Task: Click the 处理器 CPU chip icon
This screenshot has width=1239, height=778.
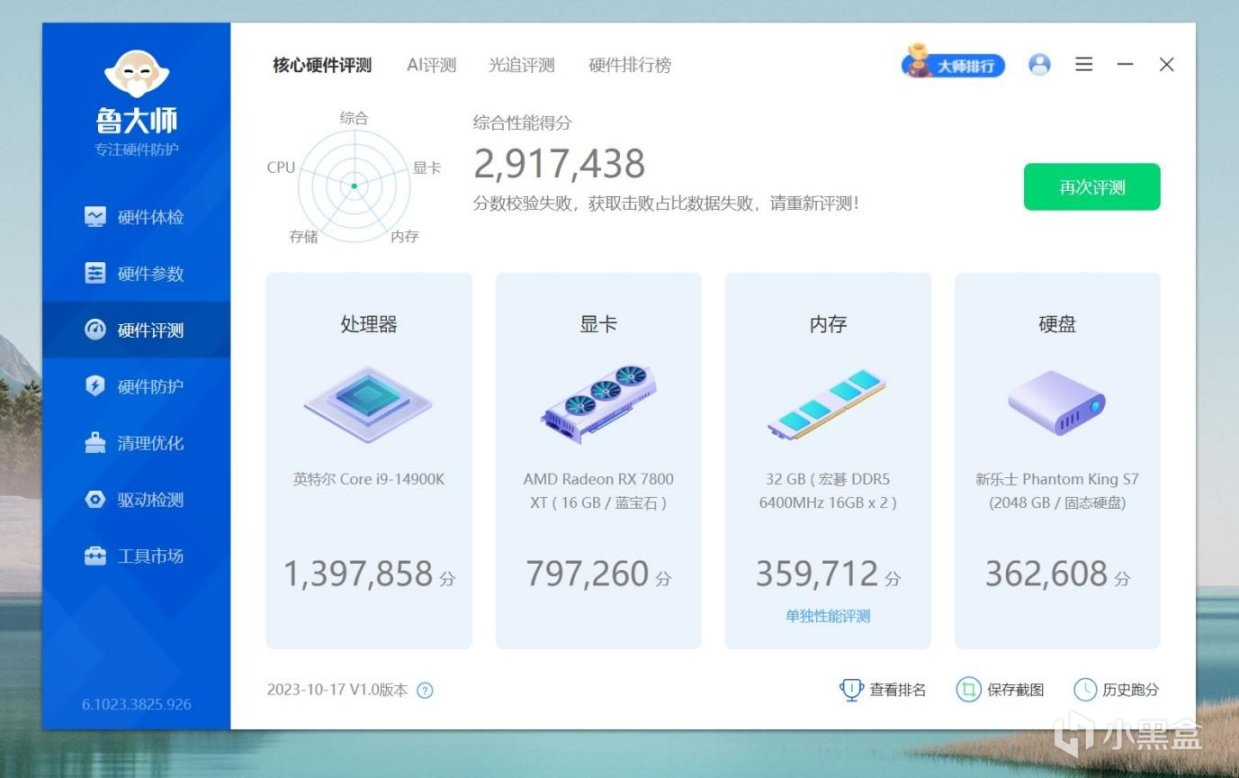Action: point(368,404)
